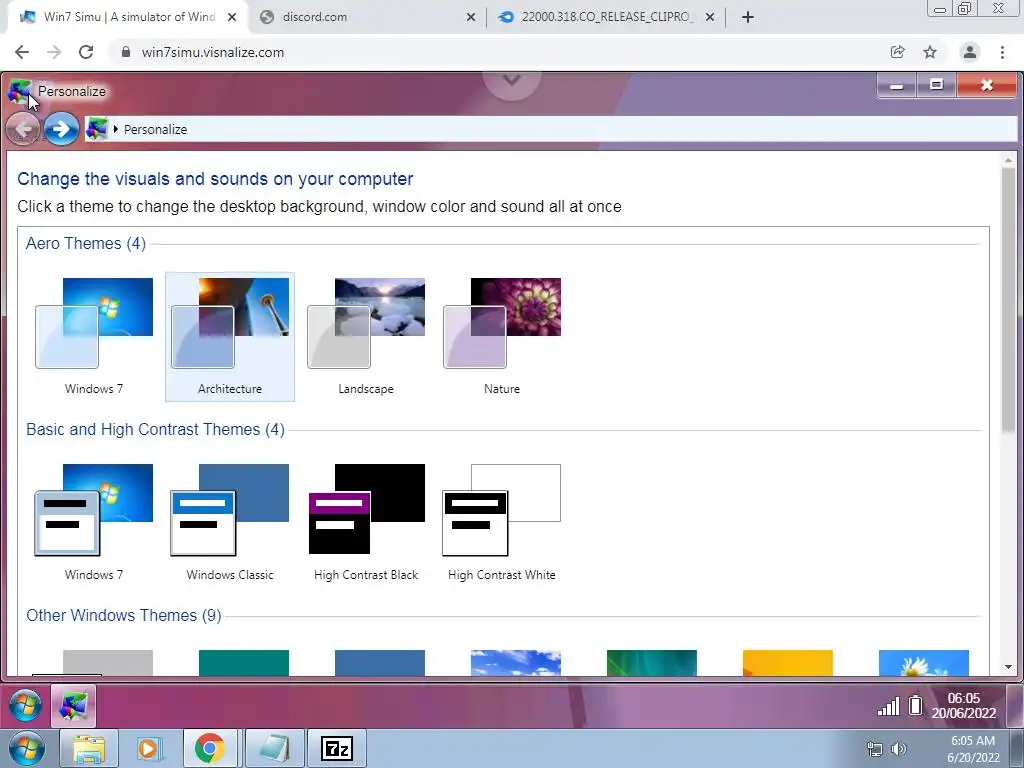Viewport: 1024px width, 768px height.
Task: Apply the Landscape theme
Action: coord(366,336)
